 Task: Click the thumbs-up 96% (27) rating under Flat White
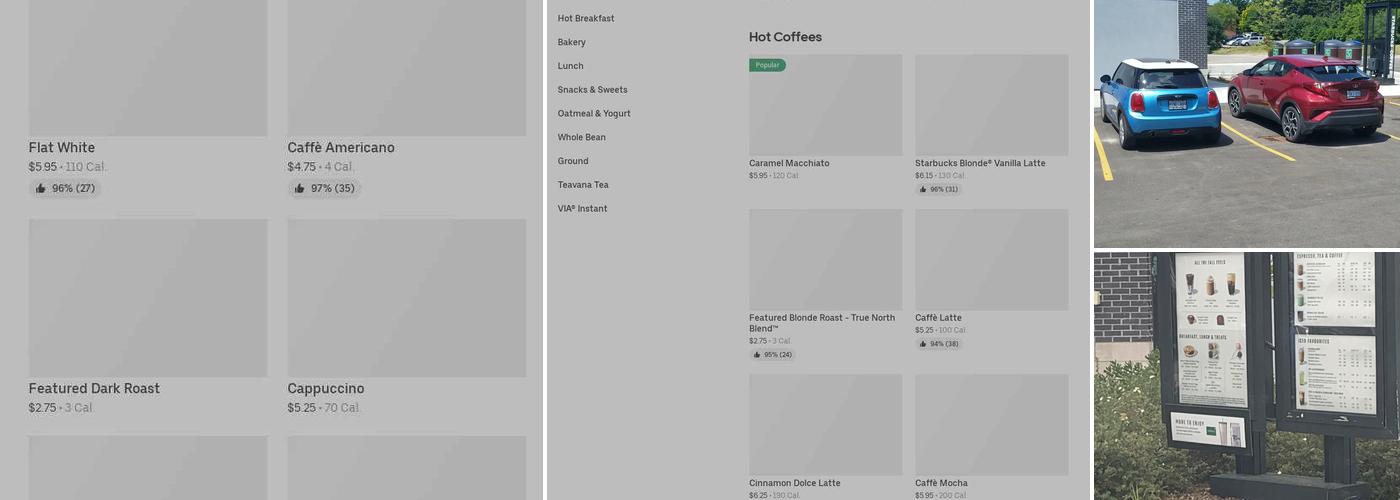click(65, 188)
